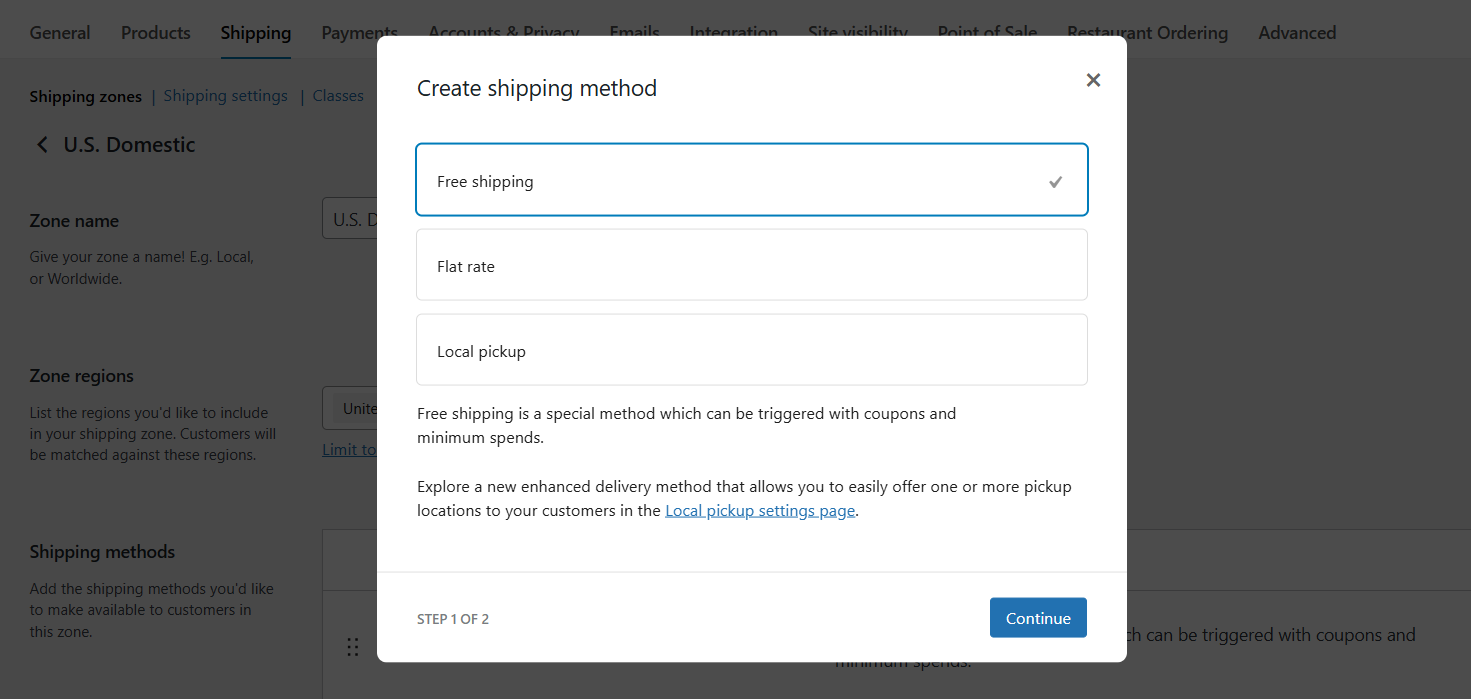The width and height of the screenshot is (1471, 699).
Task: Open Restaurant Ordering settings
Action: pos(1147,32)
